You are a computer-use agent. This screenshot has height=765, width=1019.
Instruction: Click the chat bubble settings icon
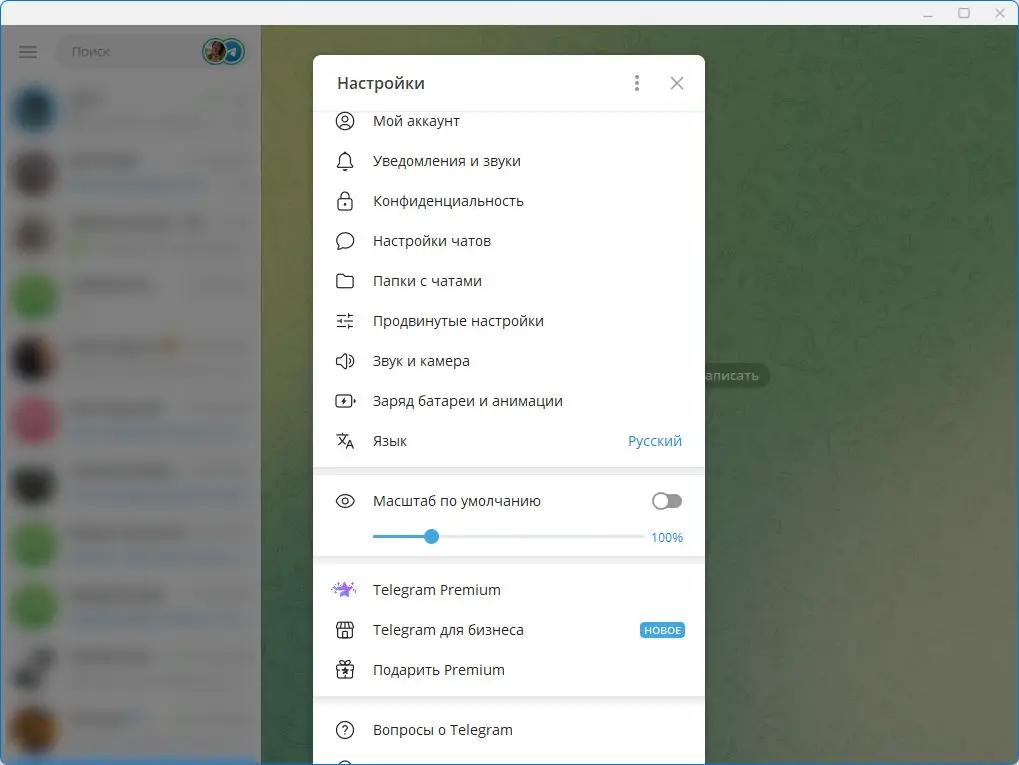pos(345,241)
